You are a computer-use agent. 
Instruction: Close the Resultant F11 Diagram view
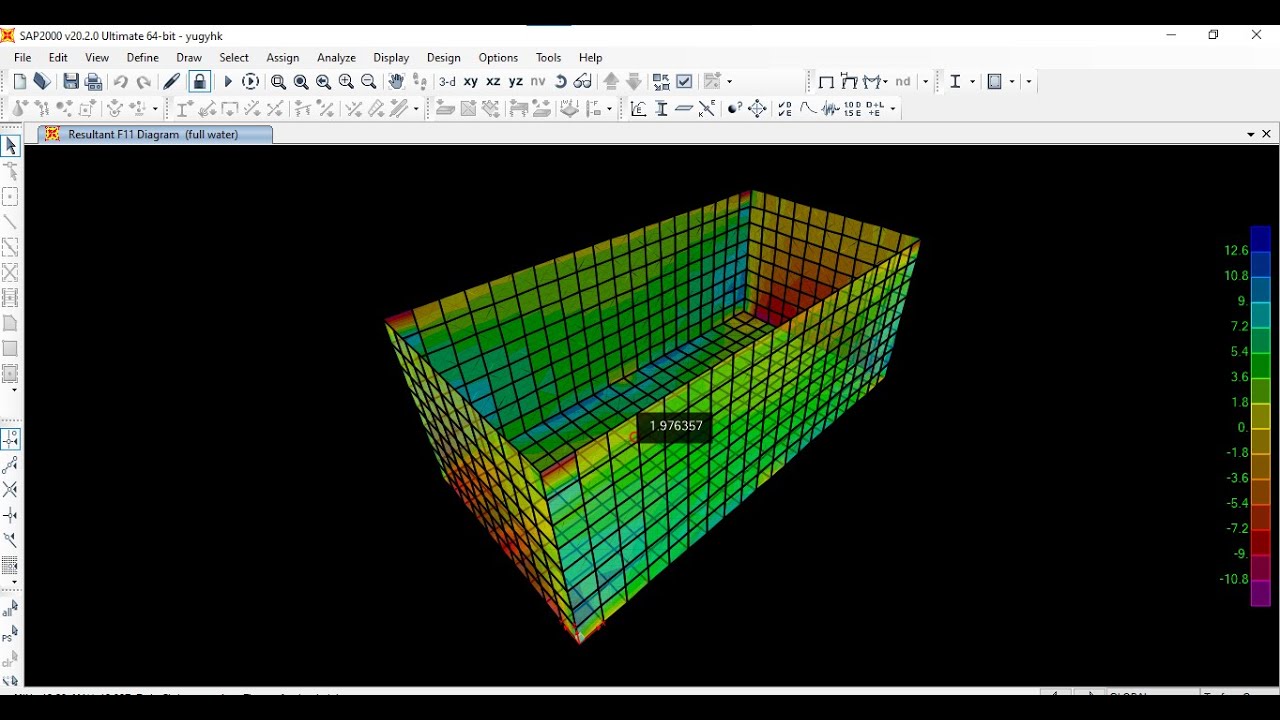point(1267,134)
